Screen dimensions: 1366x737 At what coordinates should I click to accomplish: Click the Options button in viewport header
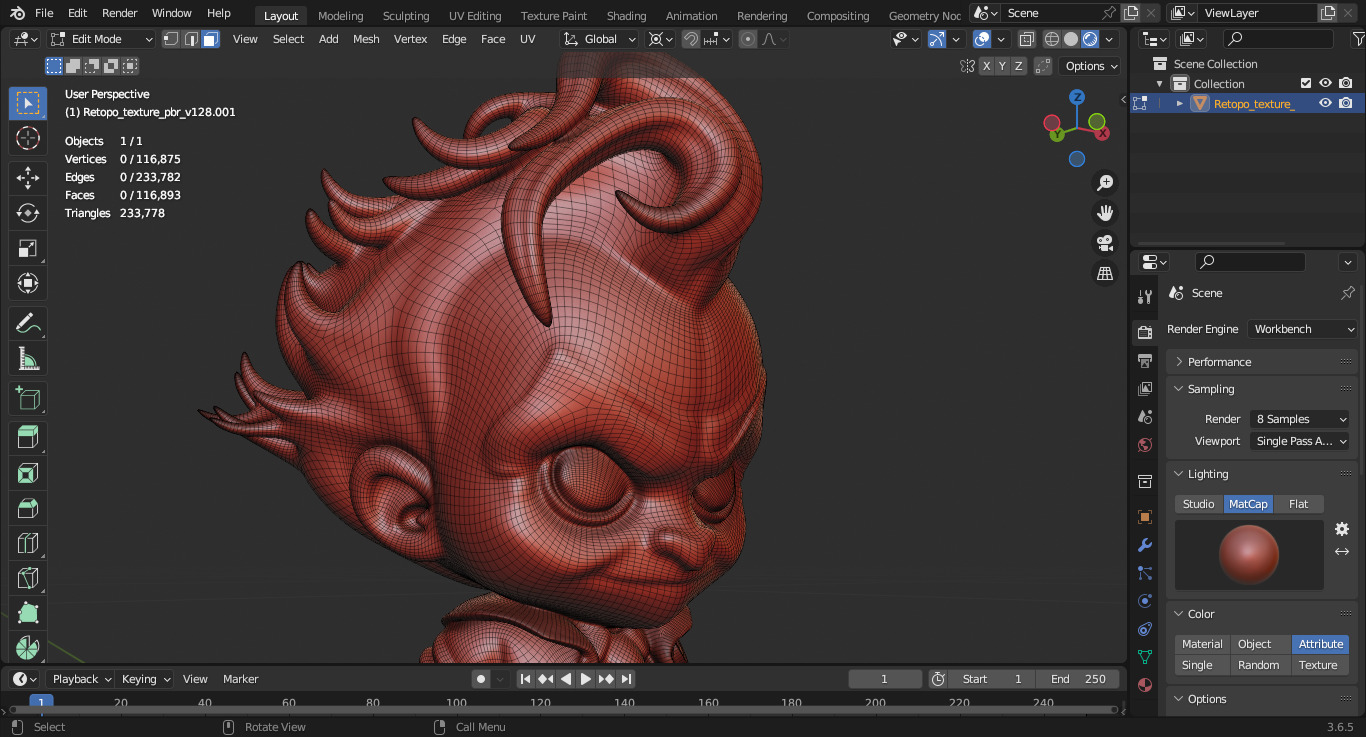(x=1091, y=66)
